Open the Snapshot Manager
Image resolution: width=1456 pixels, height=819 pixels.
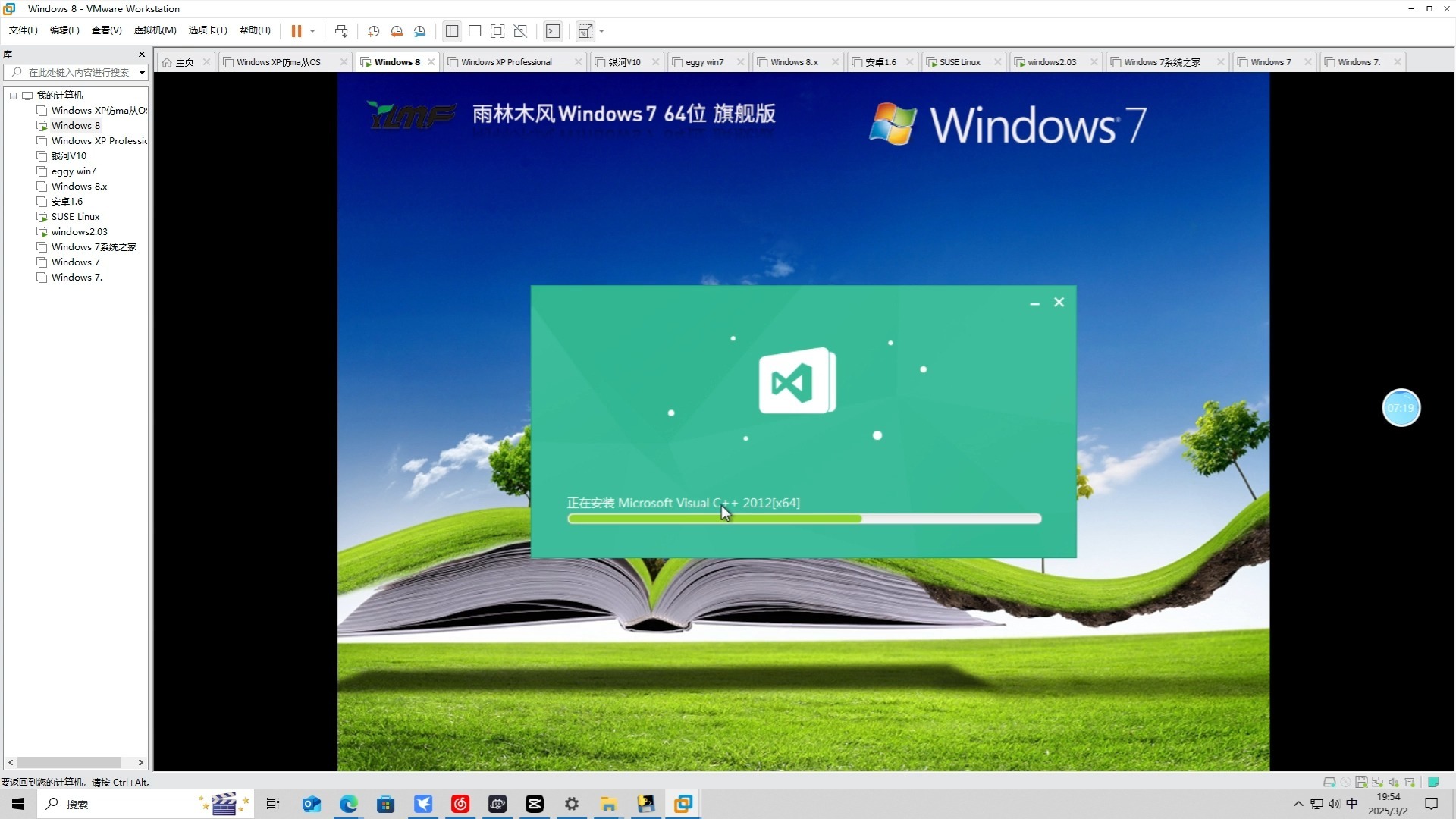coord(419,31)
